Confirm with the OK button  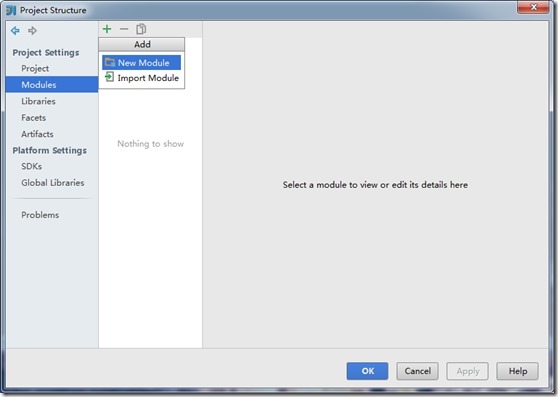(x=367, y=371)
